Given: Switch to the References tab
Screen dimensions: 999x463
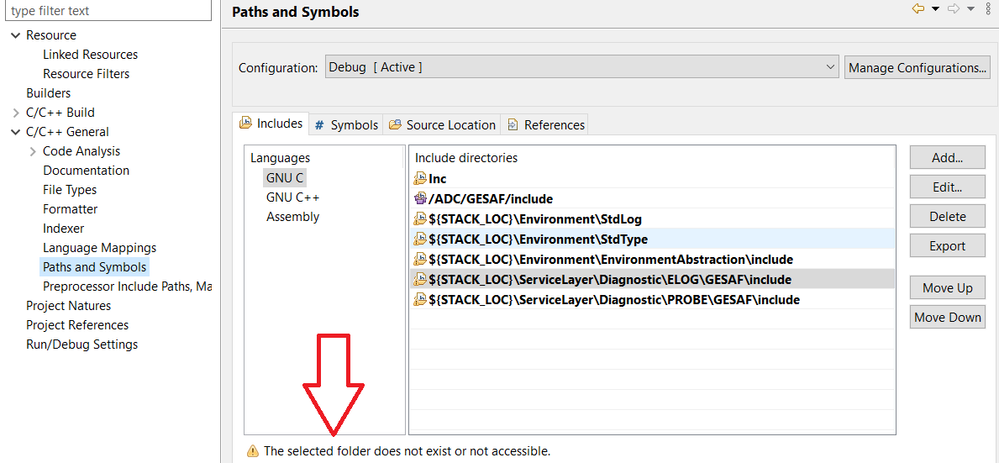Looking at the screenshot, I should 545,125.
